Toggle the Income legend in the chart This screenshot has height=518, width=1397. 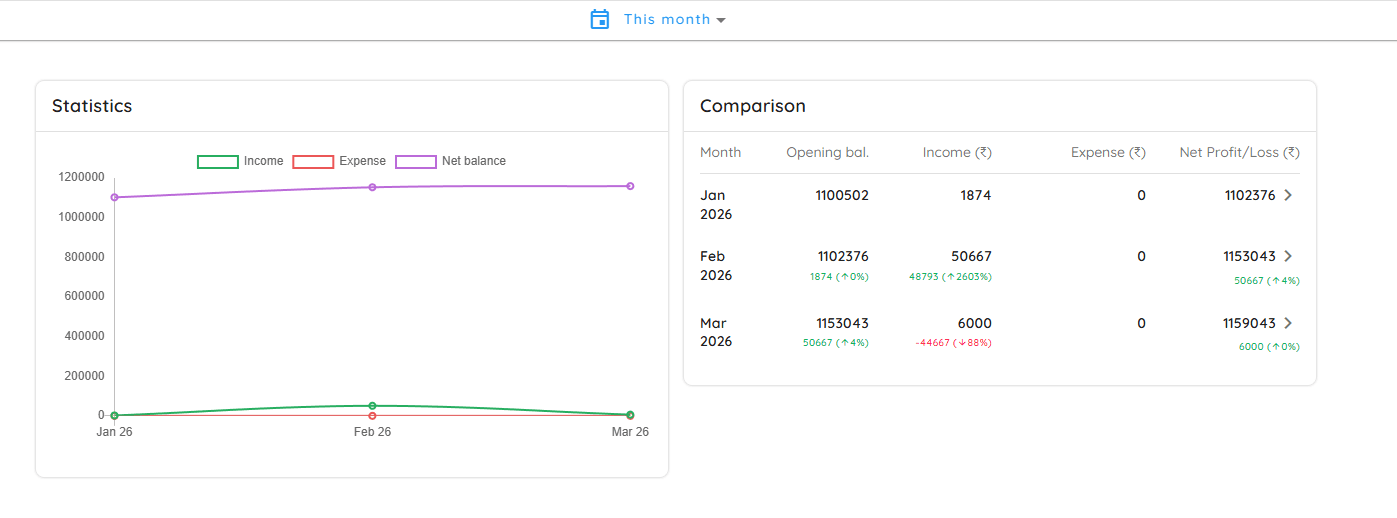coord(240,161)
